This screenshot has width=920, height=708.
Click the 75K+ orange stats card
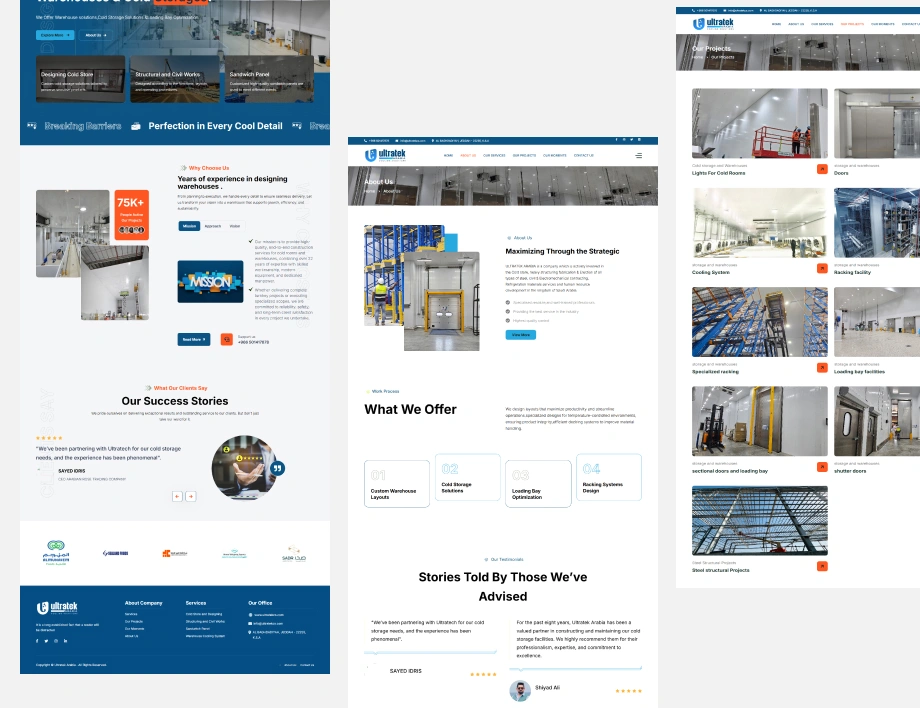coord(131,215)
